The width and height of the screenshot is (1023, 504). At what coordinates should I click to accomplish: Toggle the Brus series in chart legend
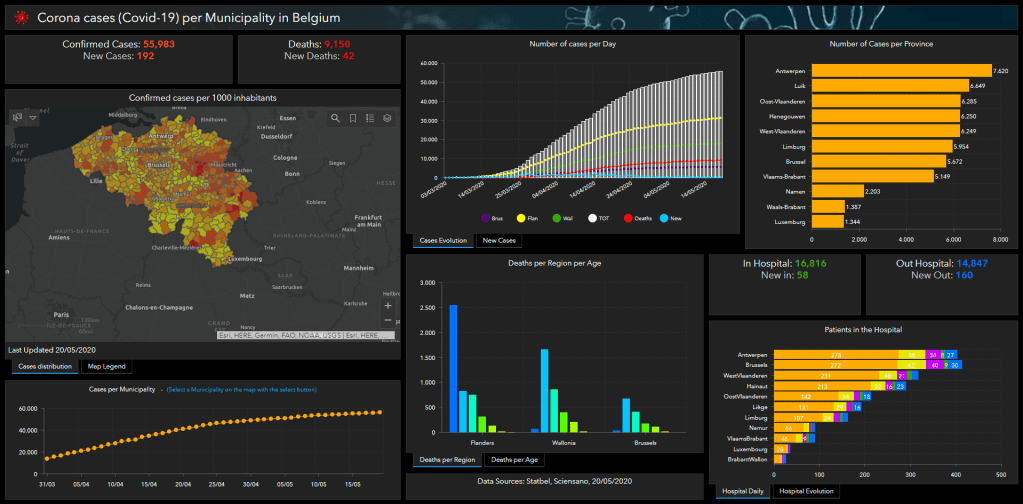click(x=491, y=217)
